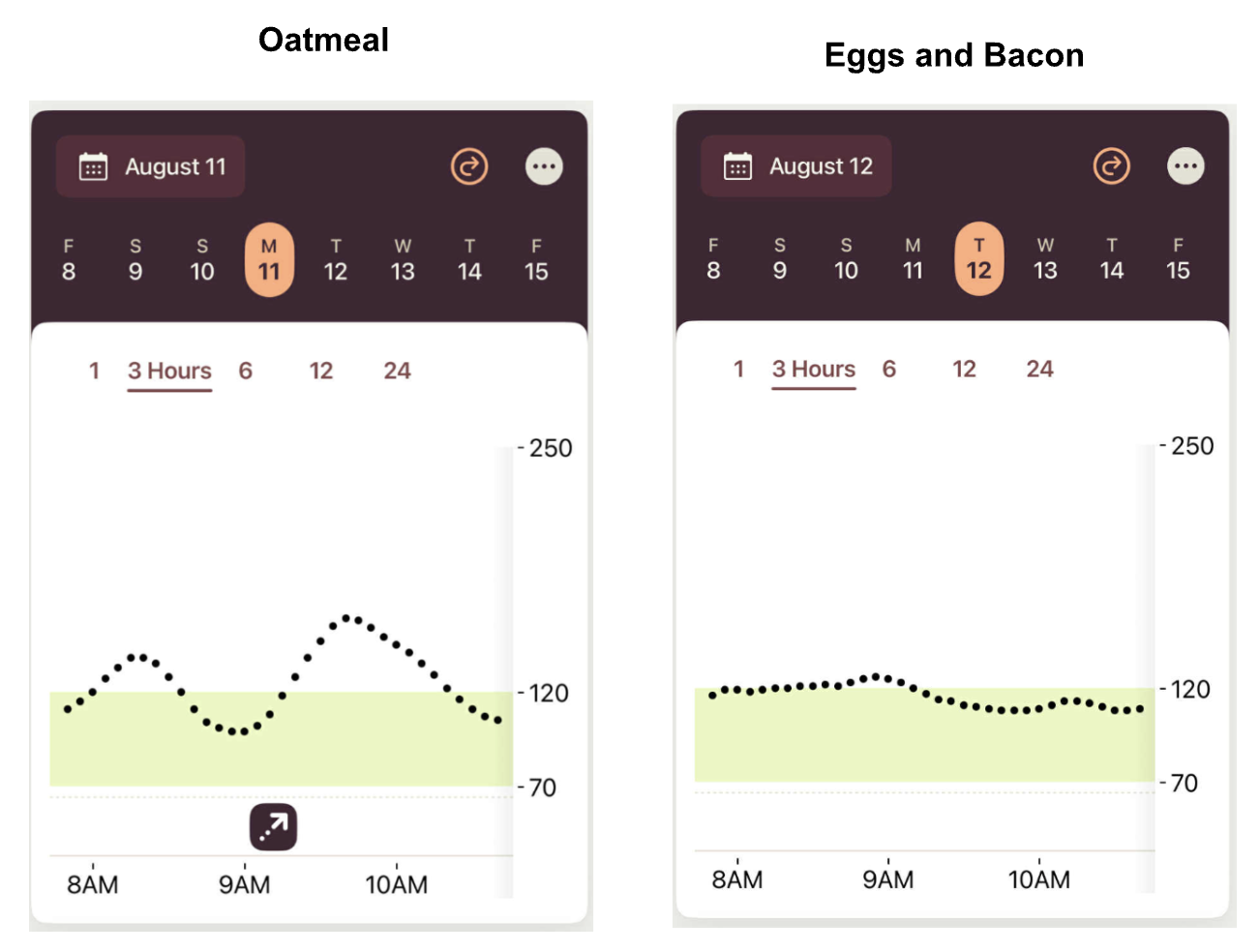Pick Friday 8 in the Eggs and Bacon week strip
1260x952 pixels.
[713, 259]
